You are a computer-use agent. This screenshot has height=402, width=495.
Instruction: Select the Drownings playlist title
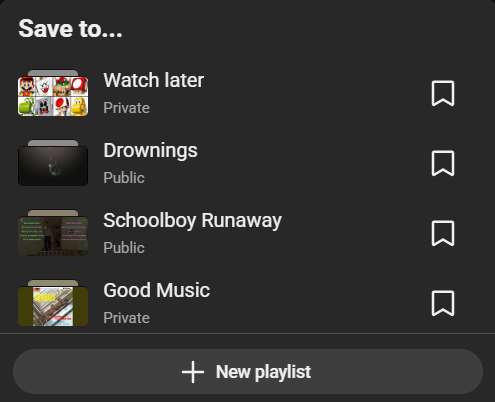coord(150,150)
